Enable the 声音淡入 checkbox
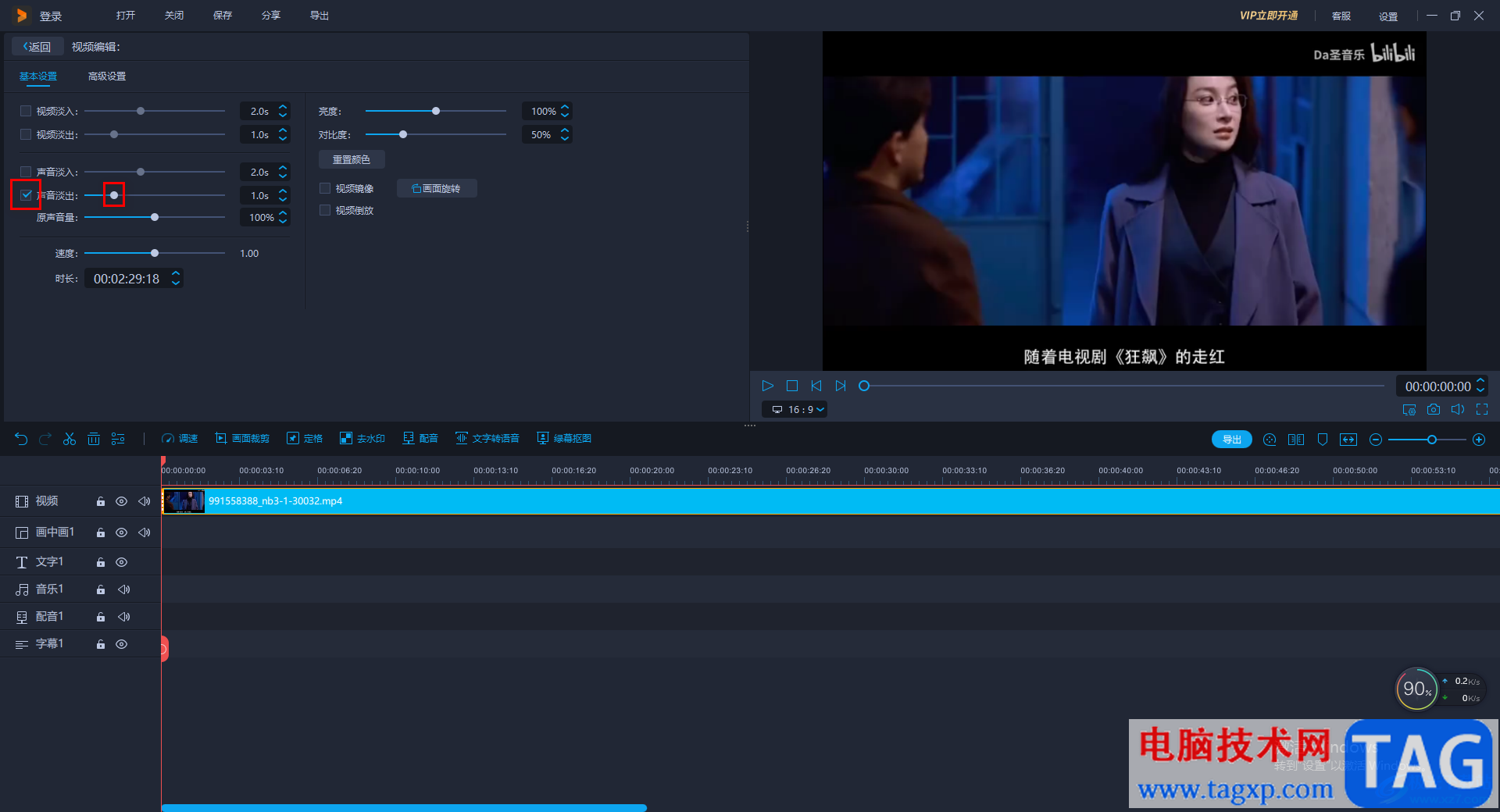This screenshot has height=812, width=1500. pos(26,172)
